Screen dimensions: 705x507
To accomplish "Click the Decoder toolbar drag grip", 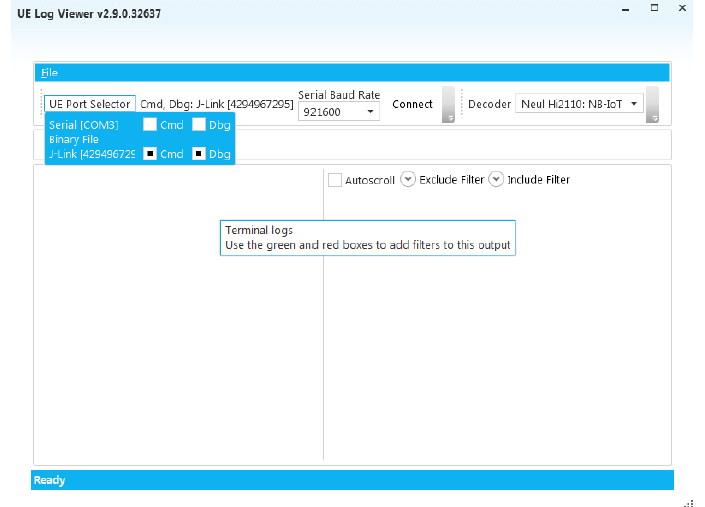I will (x=462, y=104).
